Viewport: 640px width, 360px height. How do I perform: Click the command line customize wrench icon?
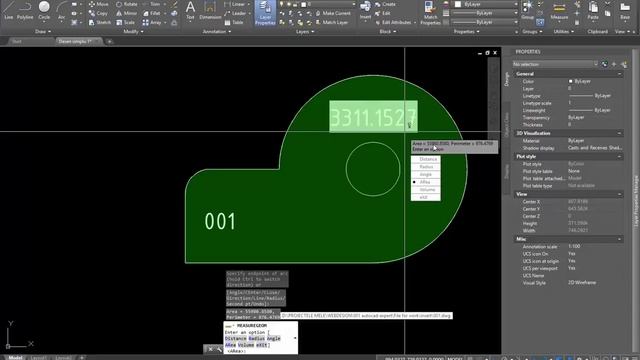pos(219,349)
